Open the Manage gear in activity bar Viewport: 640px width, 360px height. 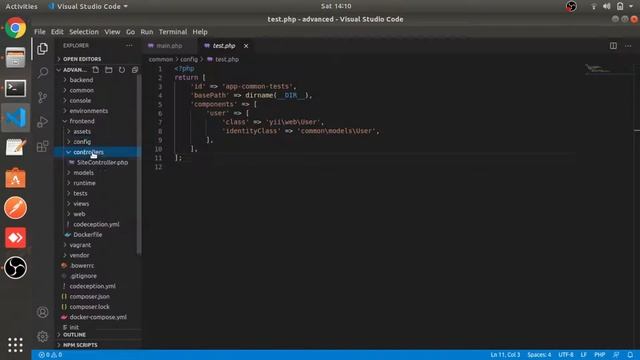(x=42, y=336)
